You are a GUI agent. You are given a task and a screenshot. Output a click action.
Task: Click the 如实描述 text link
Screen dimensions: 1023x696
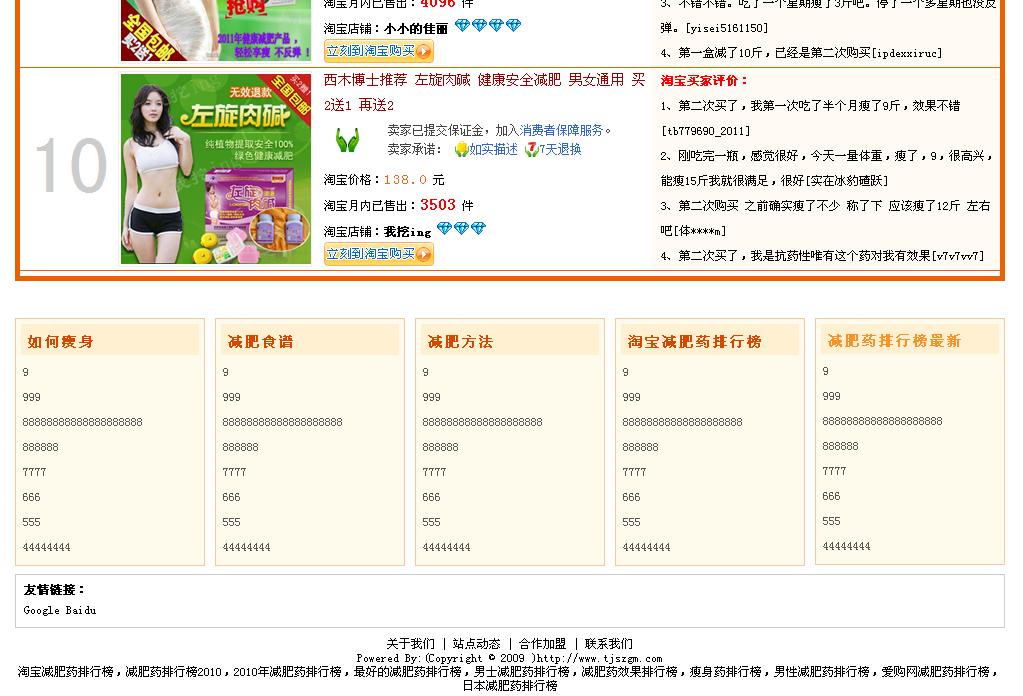pyautogui.click(x=493, y=149)
